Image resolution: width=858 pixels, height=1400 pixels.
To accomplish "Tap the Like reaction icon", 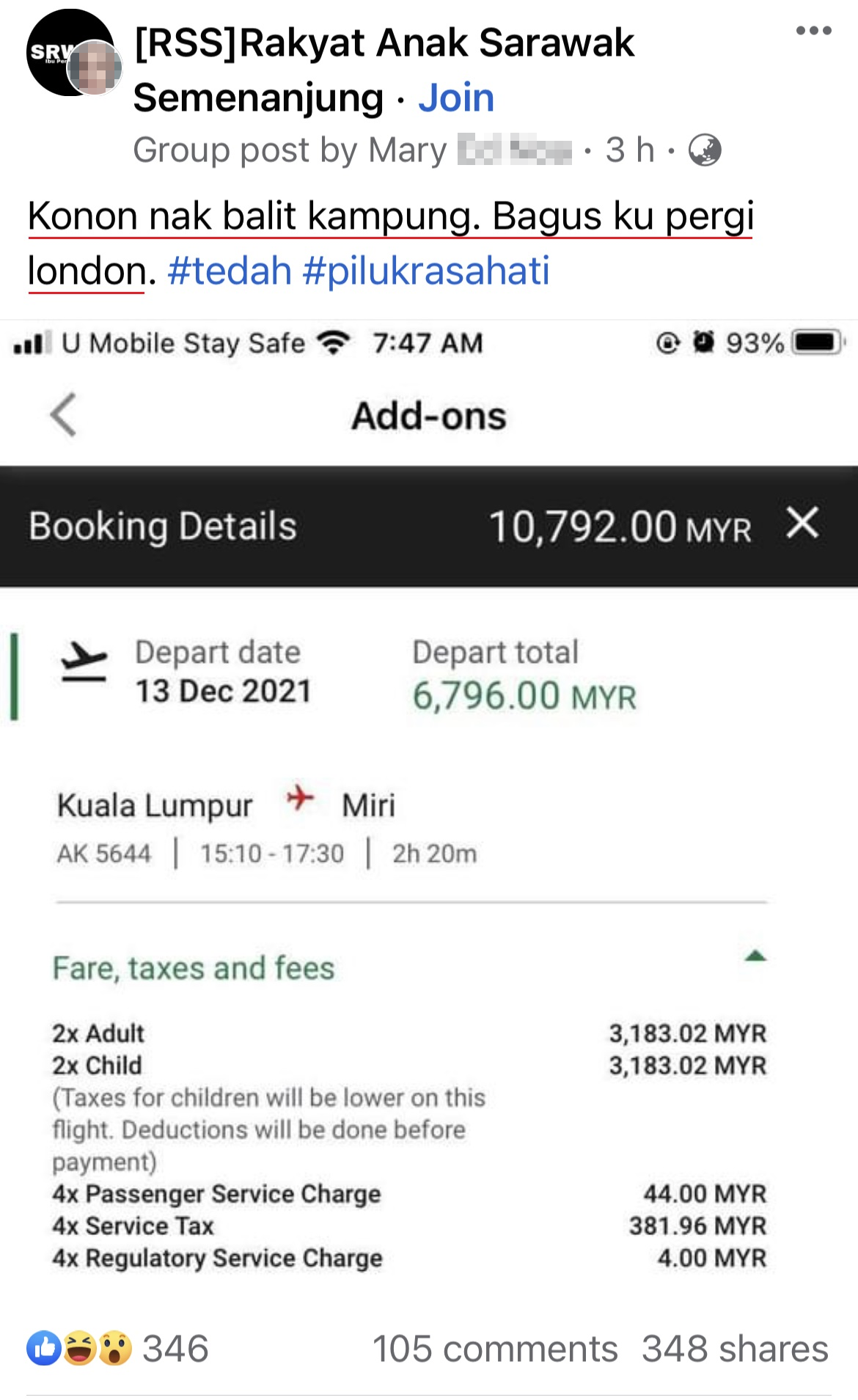I will (44, 1348).
